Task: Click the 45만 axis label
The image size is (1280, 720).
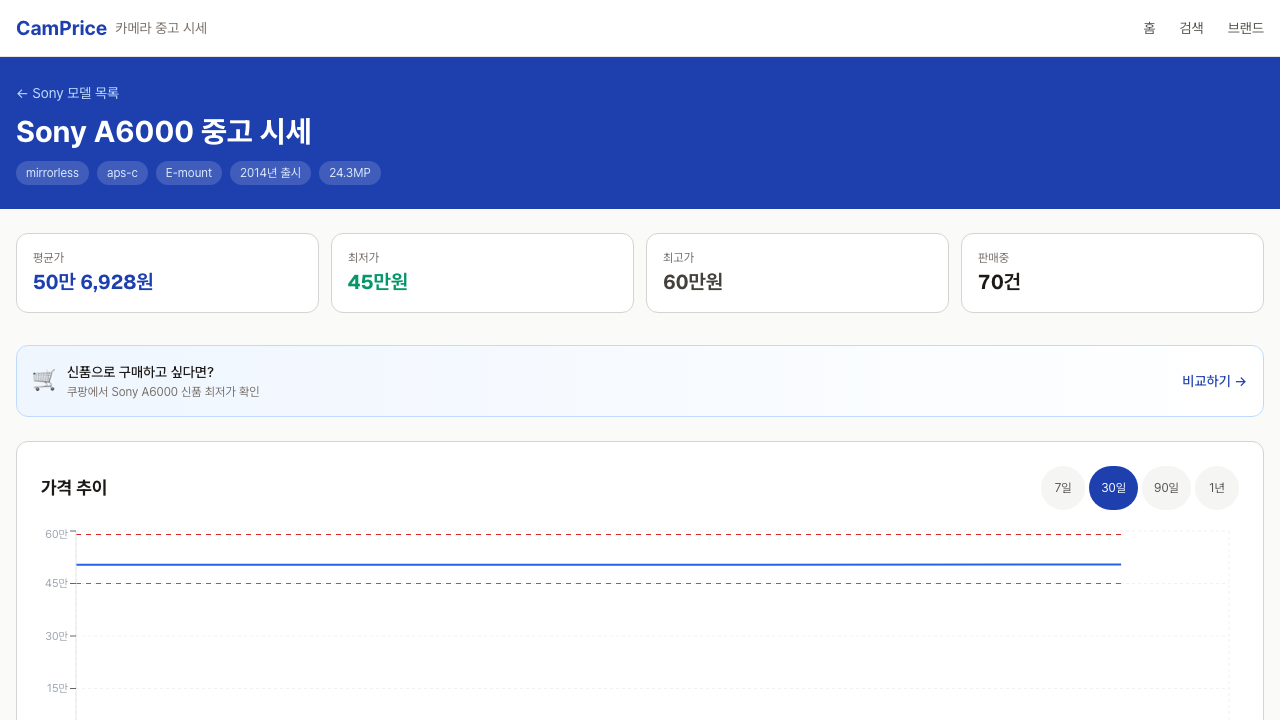Action: 56,583
